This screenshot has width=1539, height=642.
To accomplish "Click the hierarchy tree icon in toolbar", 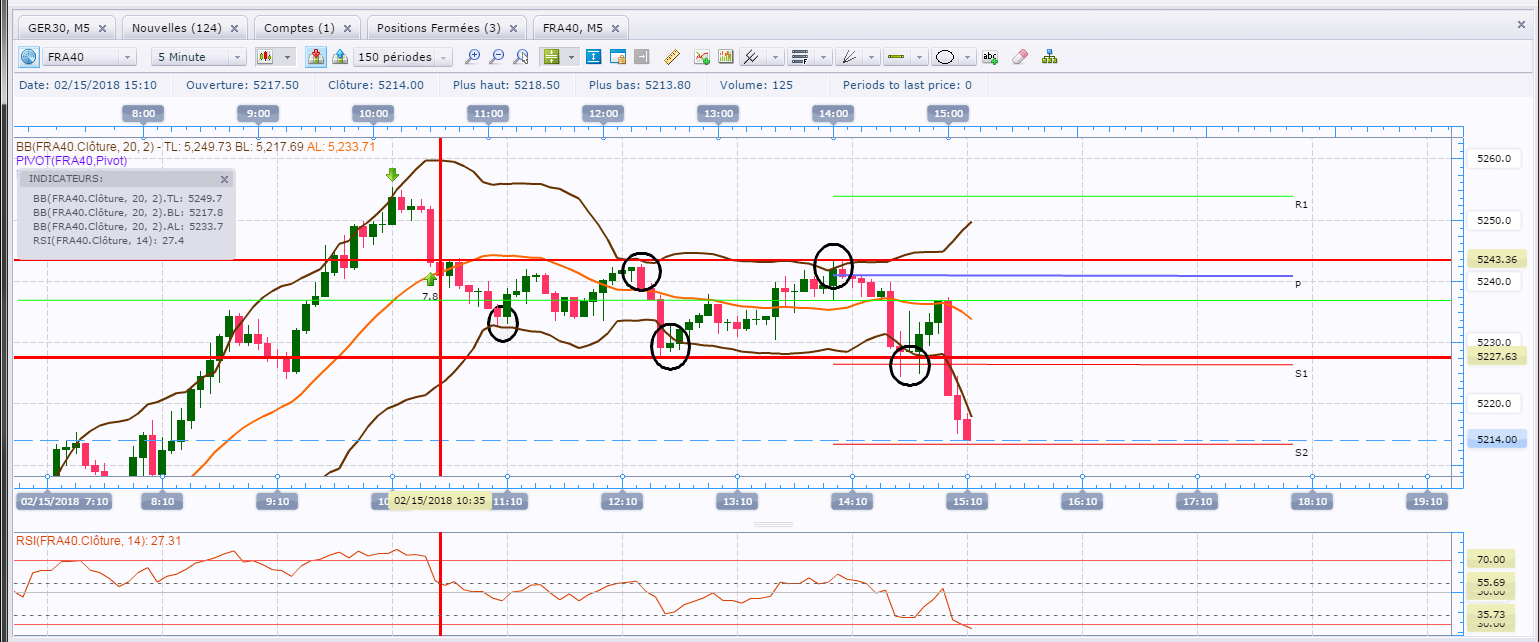I will 1049,57.
